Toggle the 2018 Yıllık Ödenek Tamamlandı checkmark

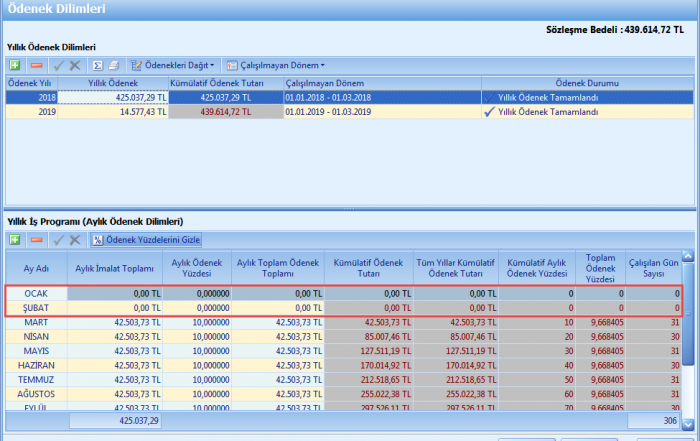pos(489,98)
